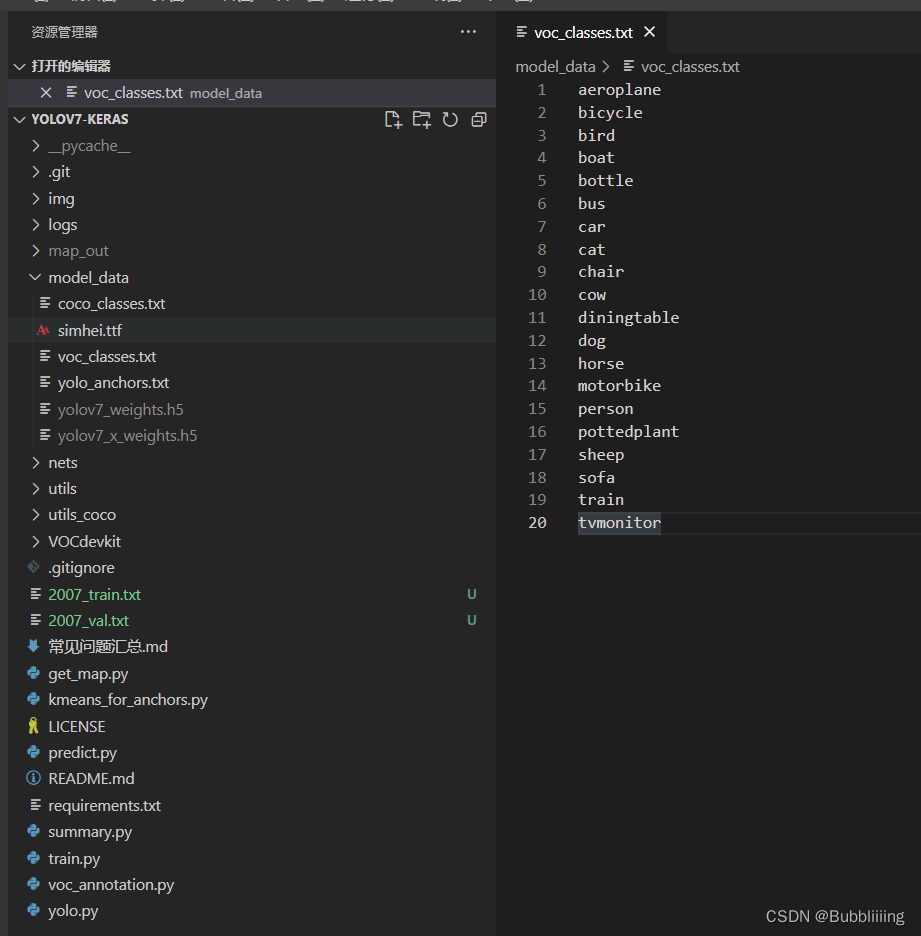Screen dimensions: 921x936
Task: Collapse the model_data folder
Action: [36, 278]
